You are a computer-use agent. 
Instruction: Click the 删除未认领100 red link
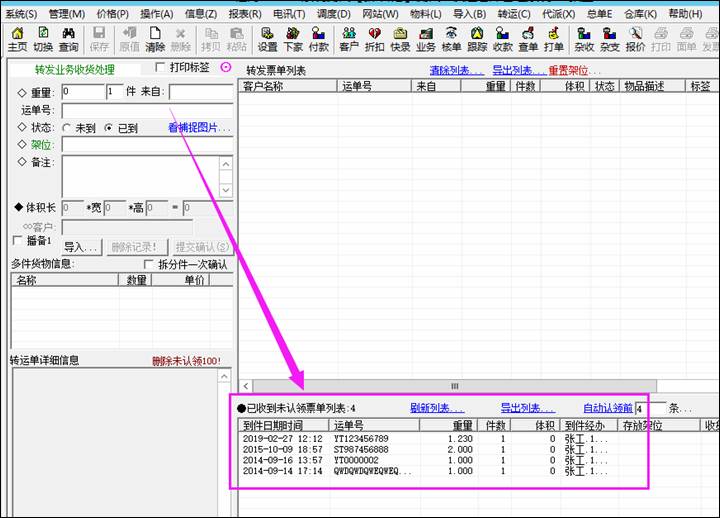point(186,361)
